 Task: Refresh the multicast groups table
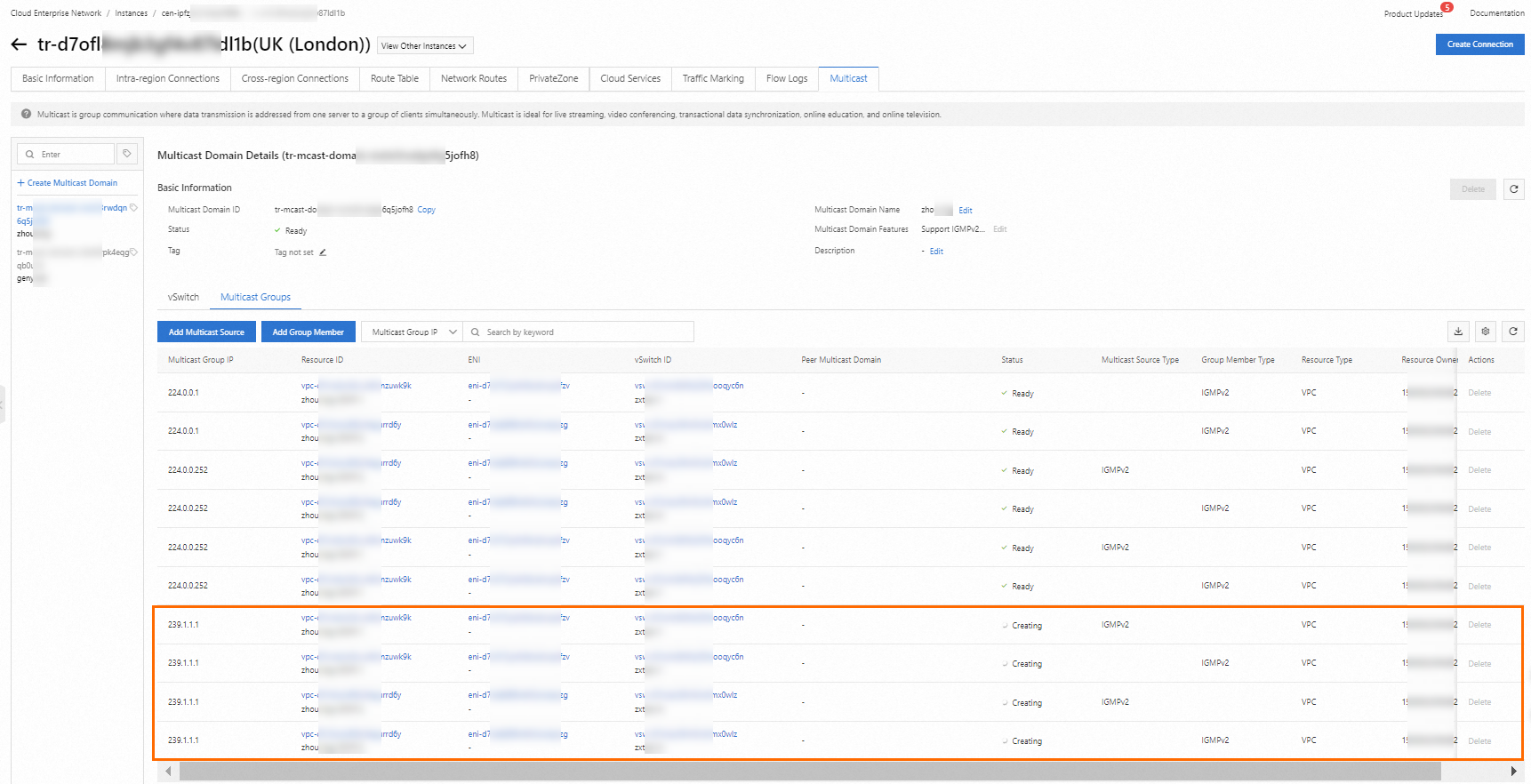tap(1513, 332)
